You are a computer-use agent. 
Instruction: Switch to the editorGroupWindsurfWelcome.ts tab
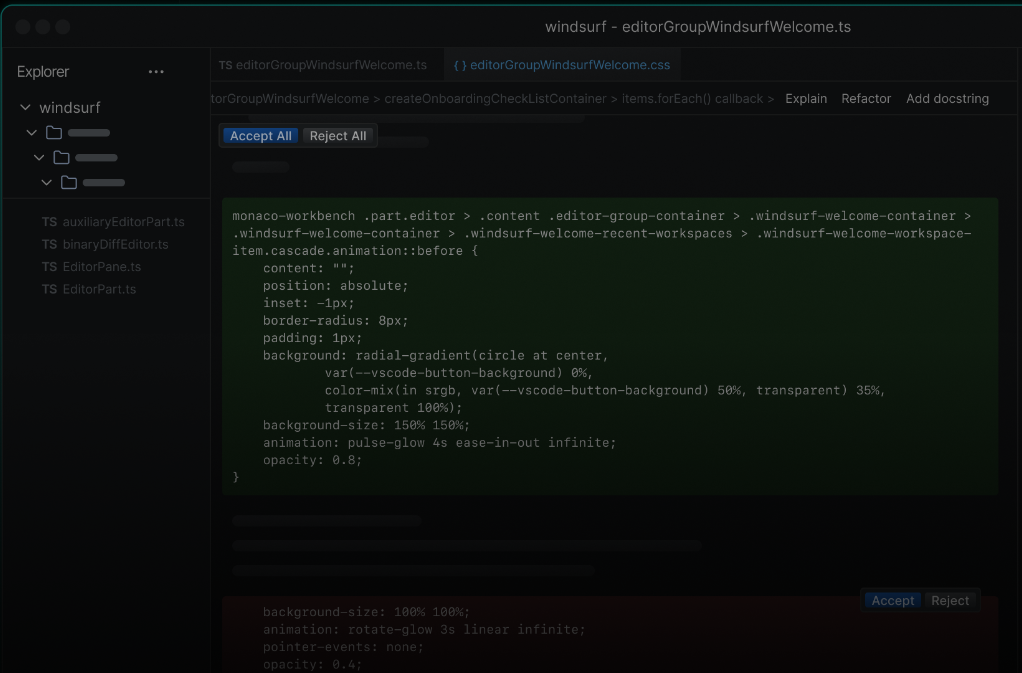click(323, 65)
